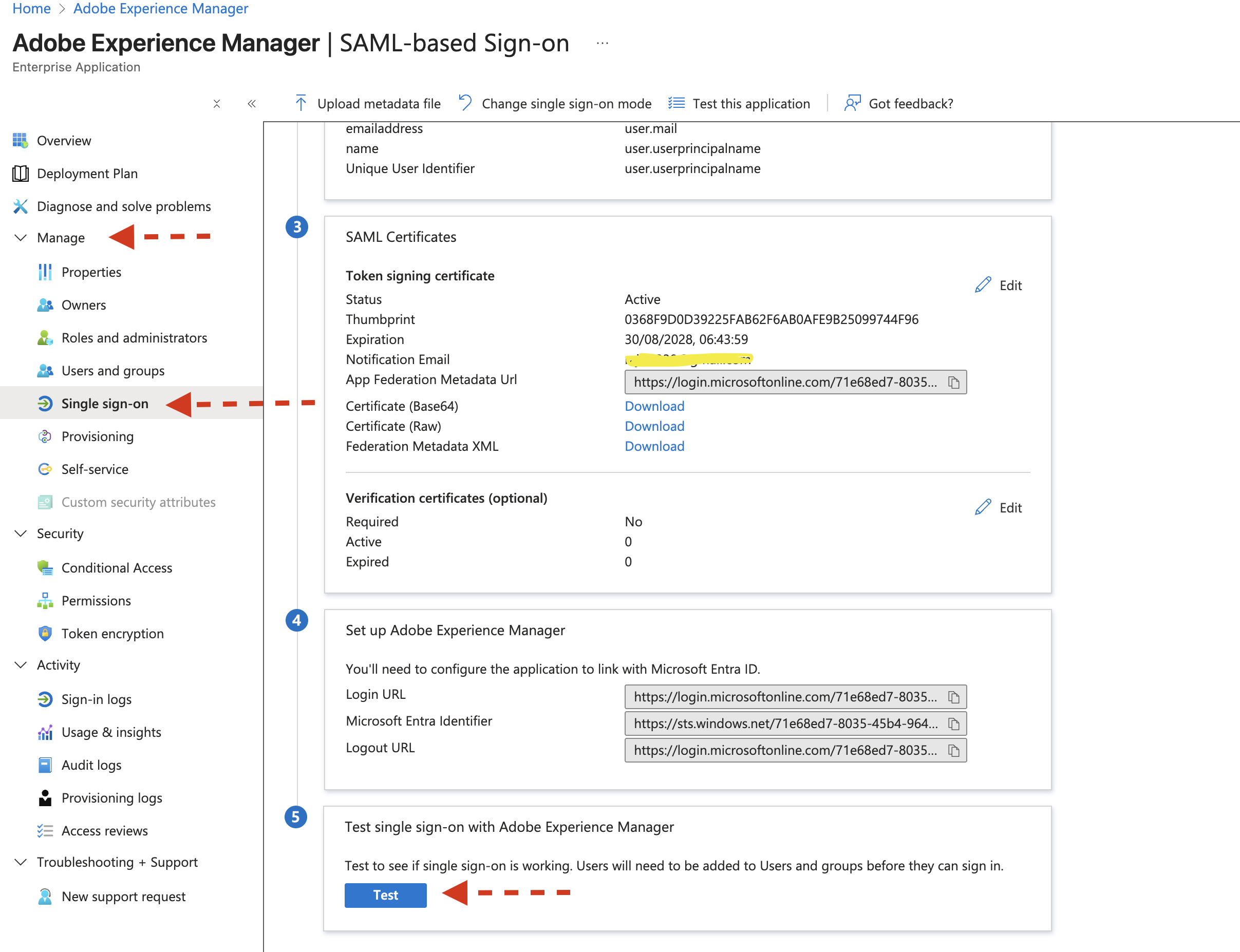Click the Token encryption shield icon

pyautogui.click(x=45, y=634)
